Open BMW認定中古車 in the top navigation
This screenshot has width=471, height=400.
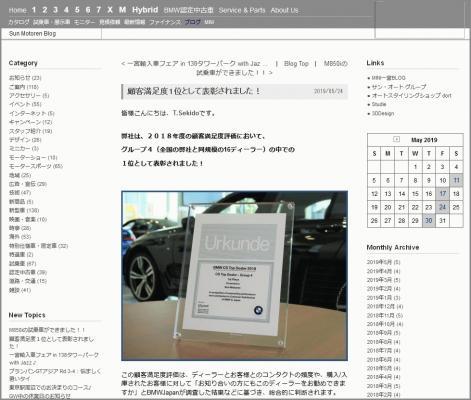pyautogui.click(x=188, y=10)
